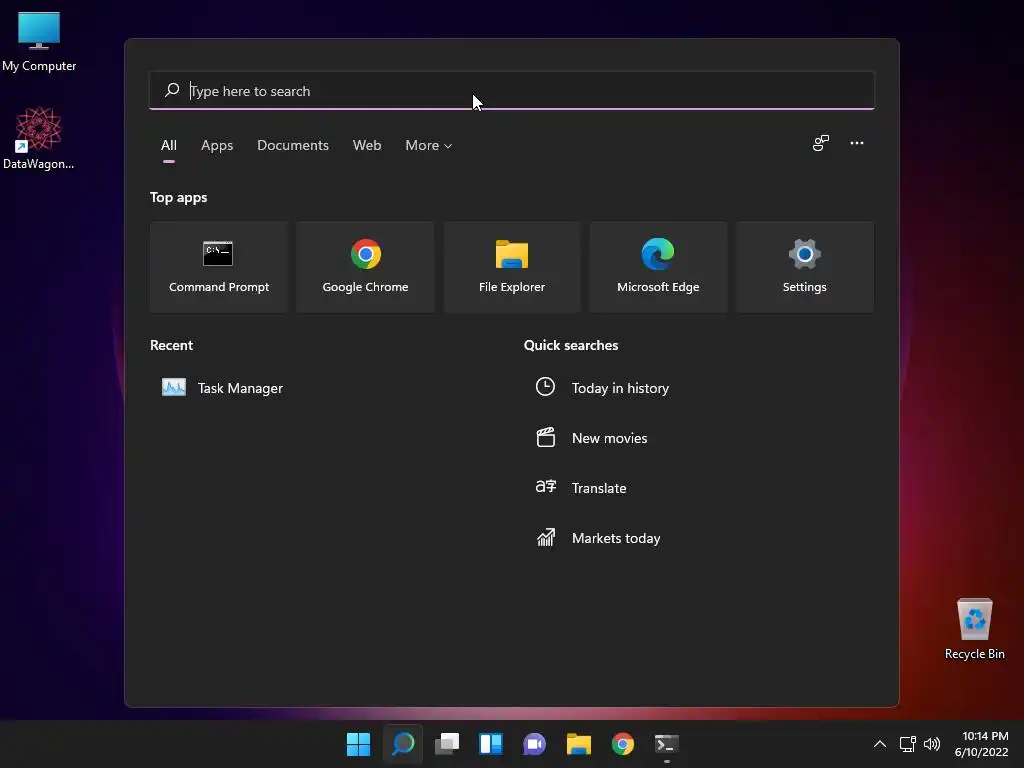Show hidden icons tray chevron

(x=880, y=744)
